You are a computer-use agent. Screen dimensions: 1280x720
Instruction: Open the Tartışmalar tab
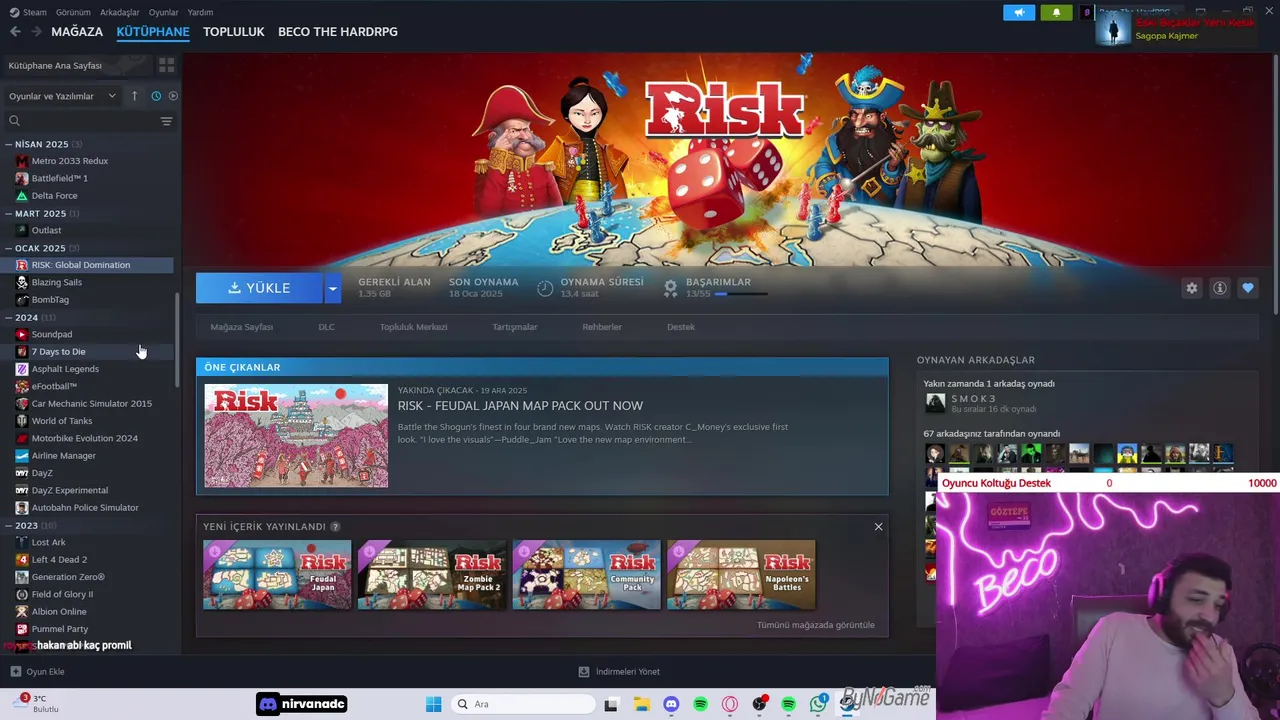pyautogui.click(x=515, y=327)
